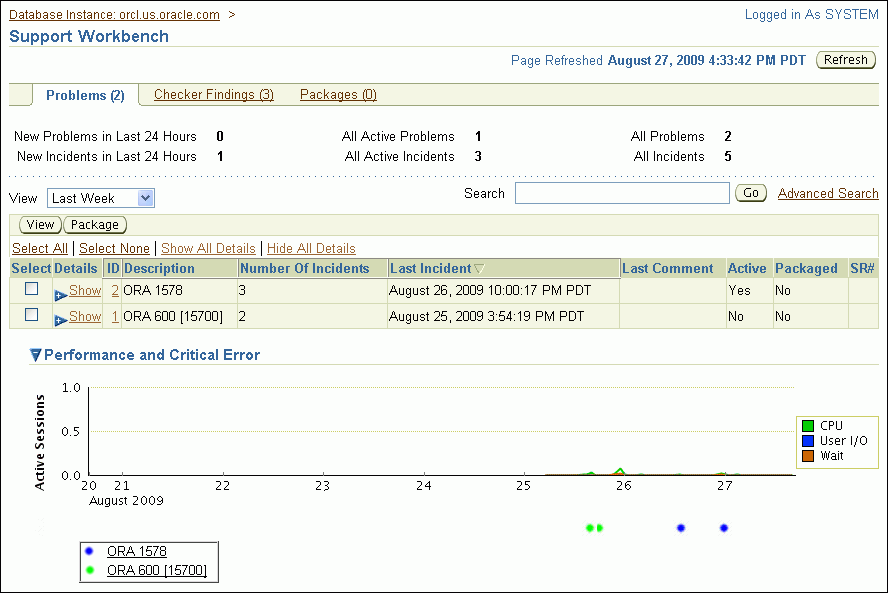Click the Show arrow icon for ORA 600
This screenshot has height=593, width=888.
tap(60, 319)
